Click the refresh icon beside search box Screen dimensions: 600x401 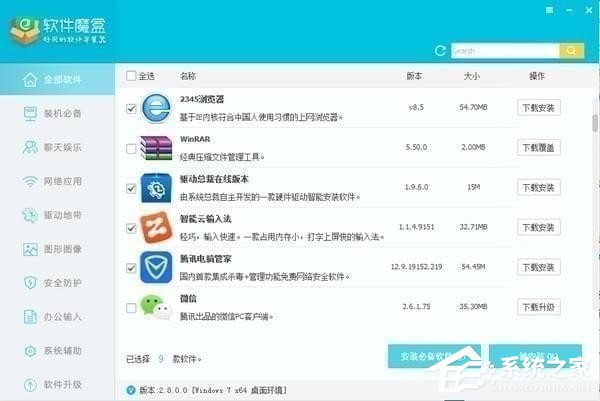point(440,51)
